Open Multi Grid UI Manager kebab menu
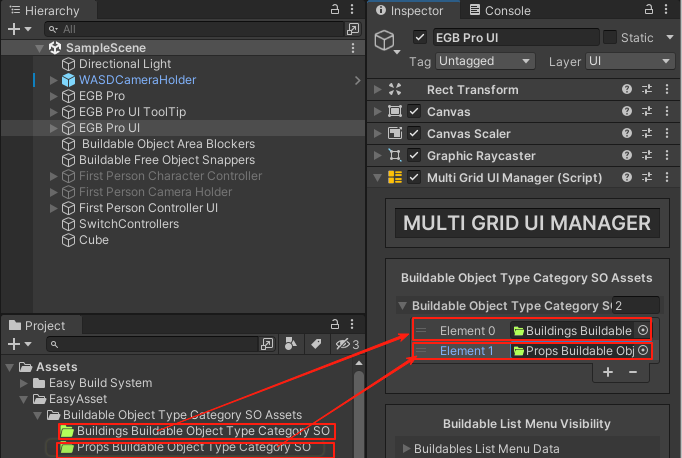This screenshot has height=458, width=682. click(x=667, y=177)
